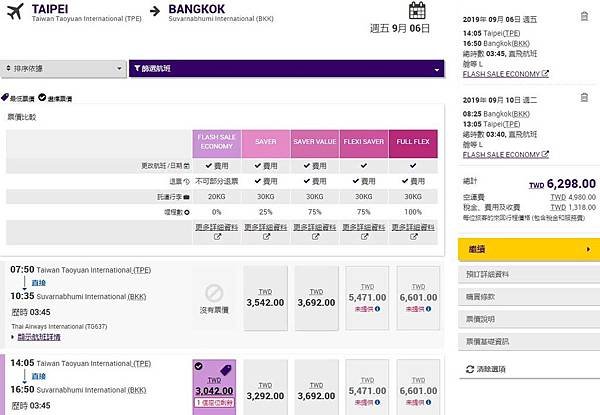The width and height of the screenshot is (600, 415).
Task: Delete the 09月06日 outbound flight with trash icon
Action: click(x=584, y=16)
